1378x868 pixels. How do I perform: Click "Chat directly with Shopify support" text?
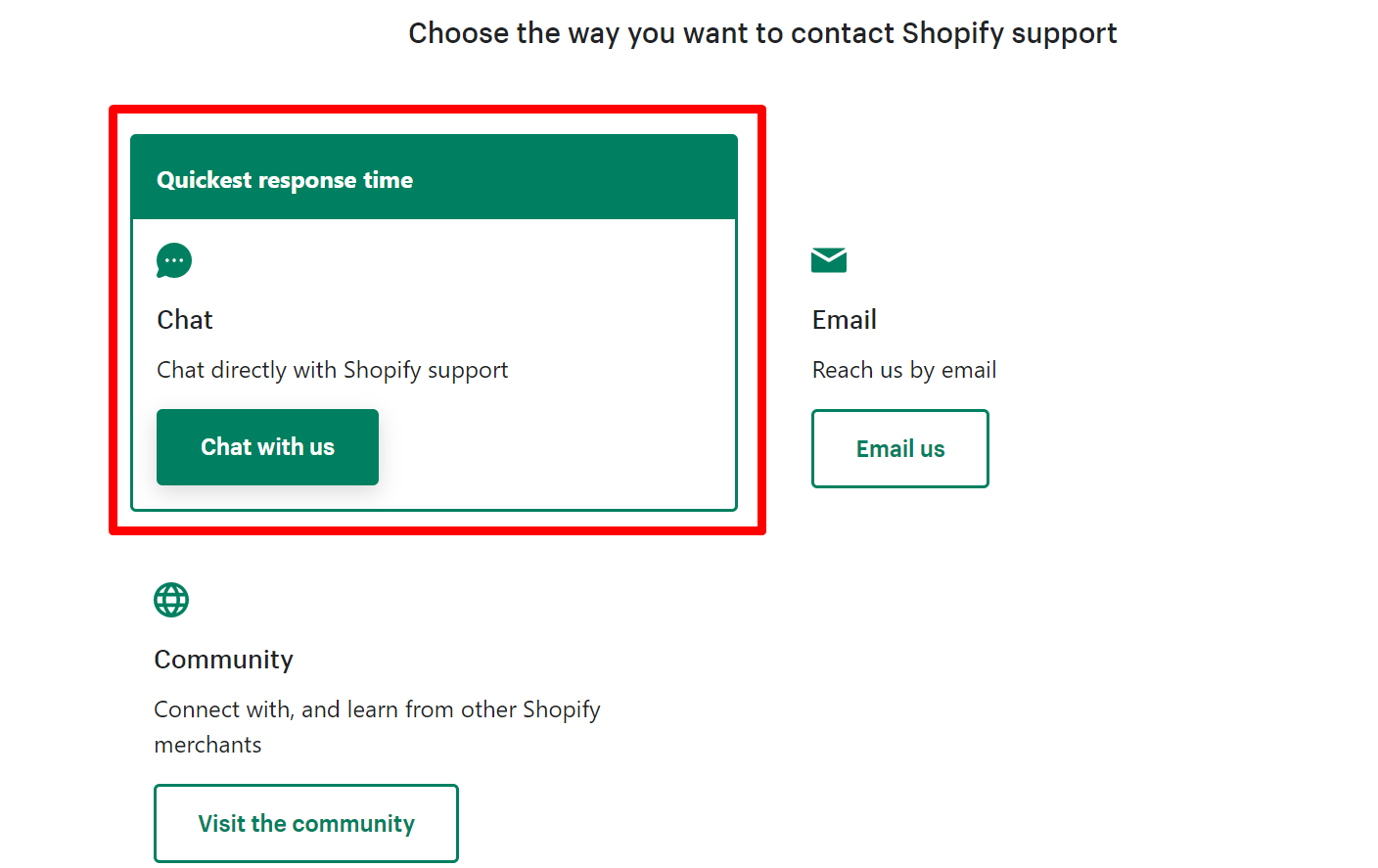coord(332,370)
